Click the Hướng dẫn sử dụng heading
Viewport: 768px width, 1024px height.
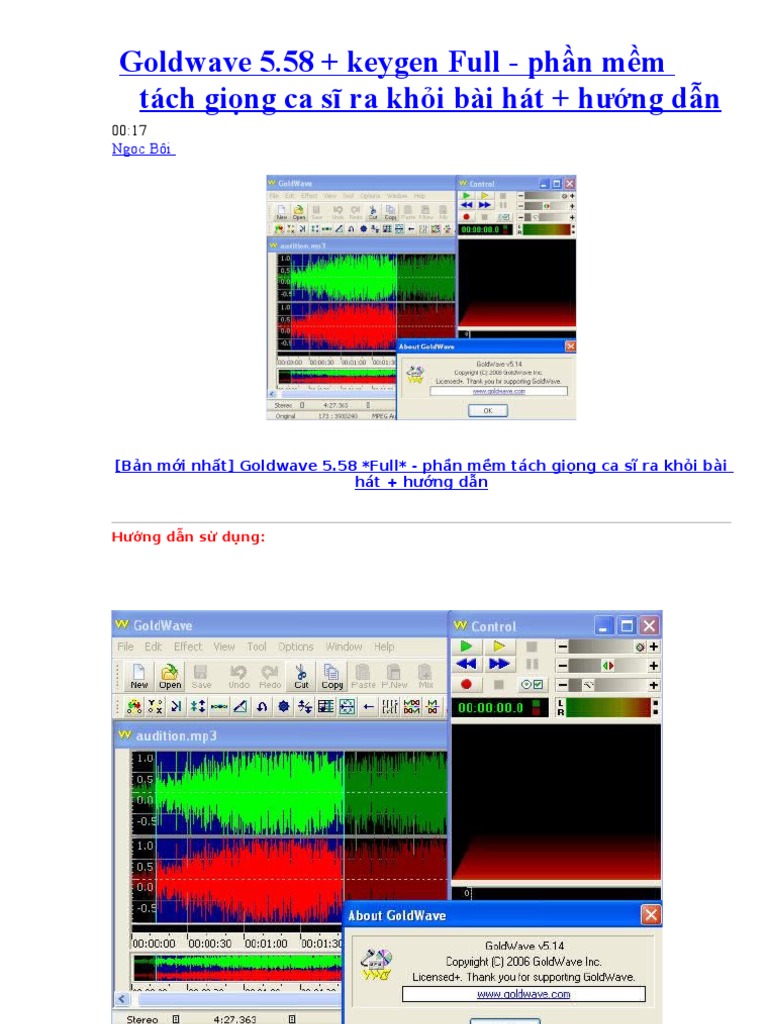(x=188, y=537)
